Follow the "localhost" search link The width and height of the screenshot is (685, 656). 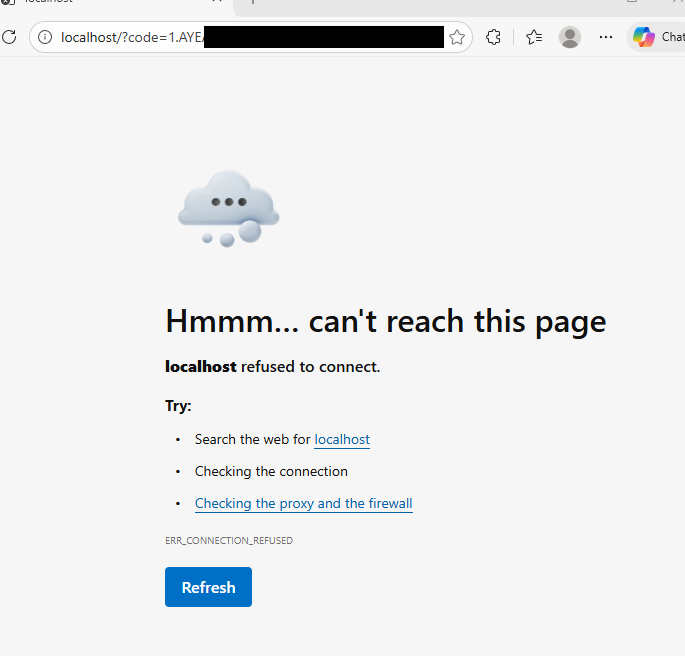pyautogui.click(x=342, y=439)
